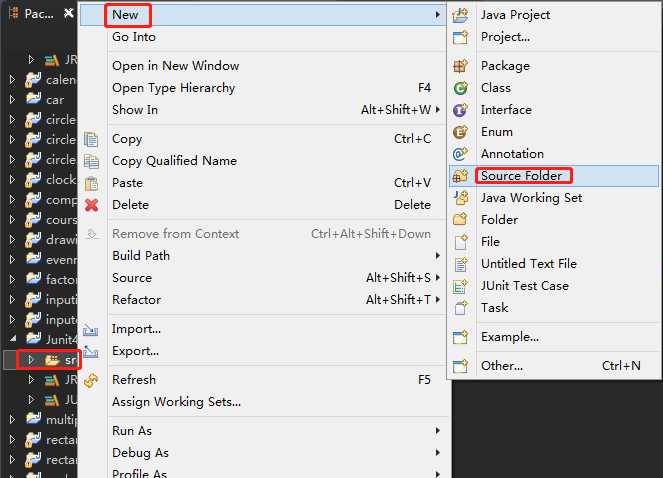Click the red Delete X icon
Viewport: 663px width, 478px height.
pos(91,205)
